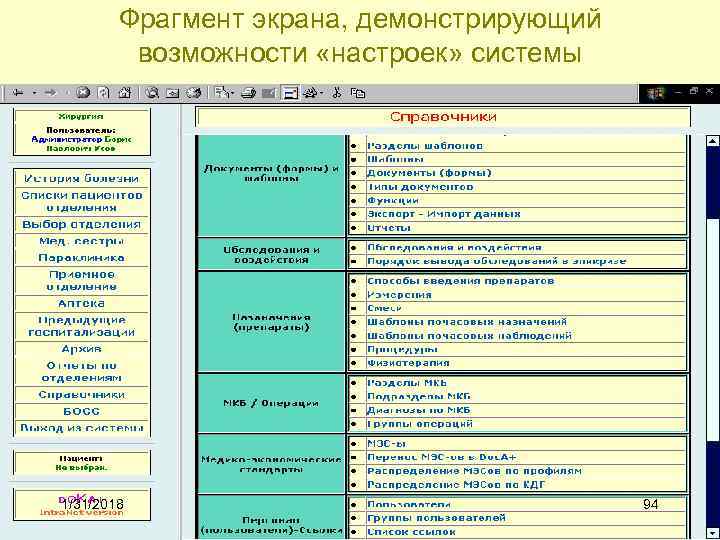Open the Смеси link
This screenshot has width=720, height=540.
click(x=384, y=308)
